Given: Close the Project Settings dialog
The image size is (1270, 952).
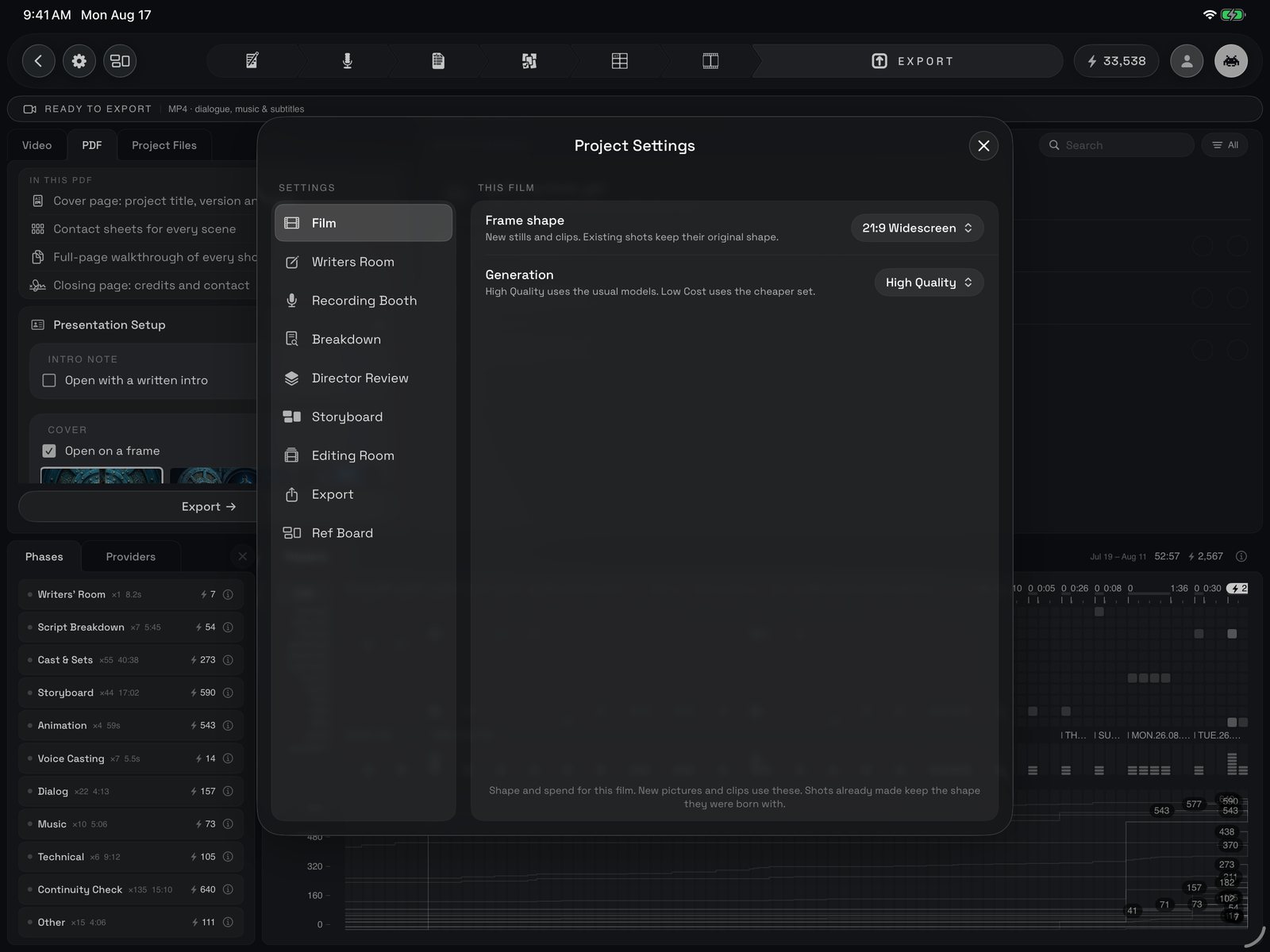Looking at the screenshot, I should [983, 146].
